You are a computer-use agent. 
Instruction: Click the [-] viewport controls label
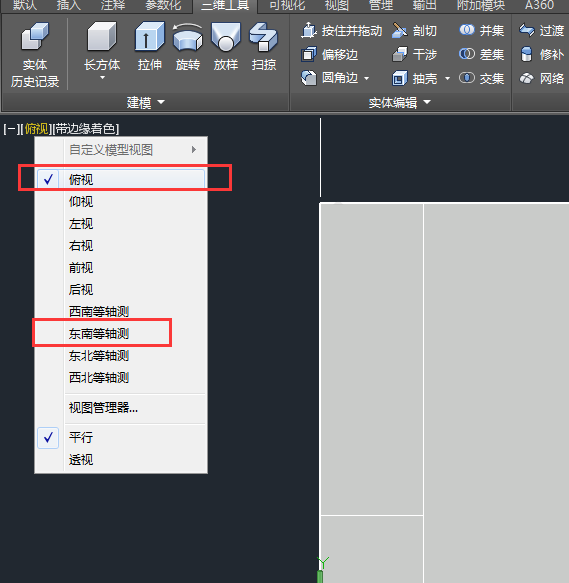coord(11,129)
